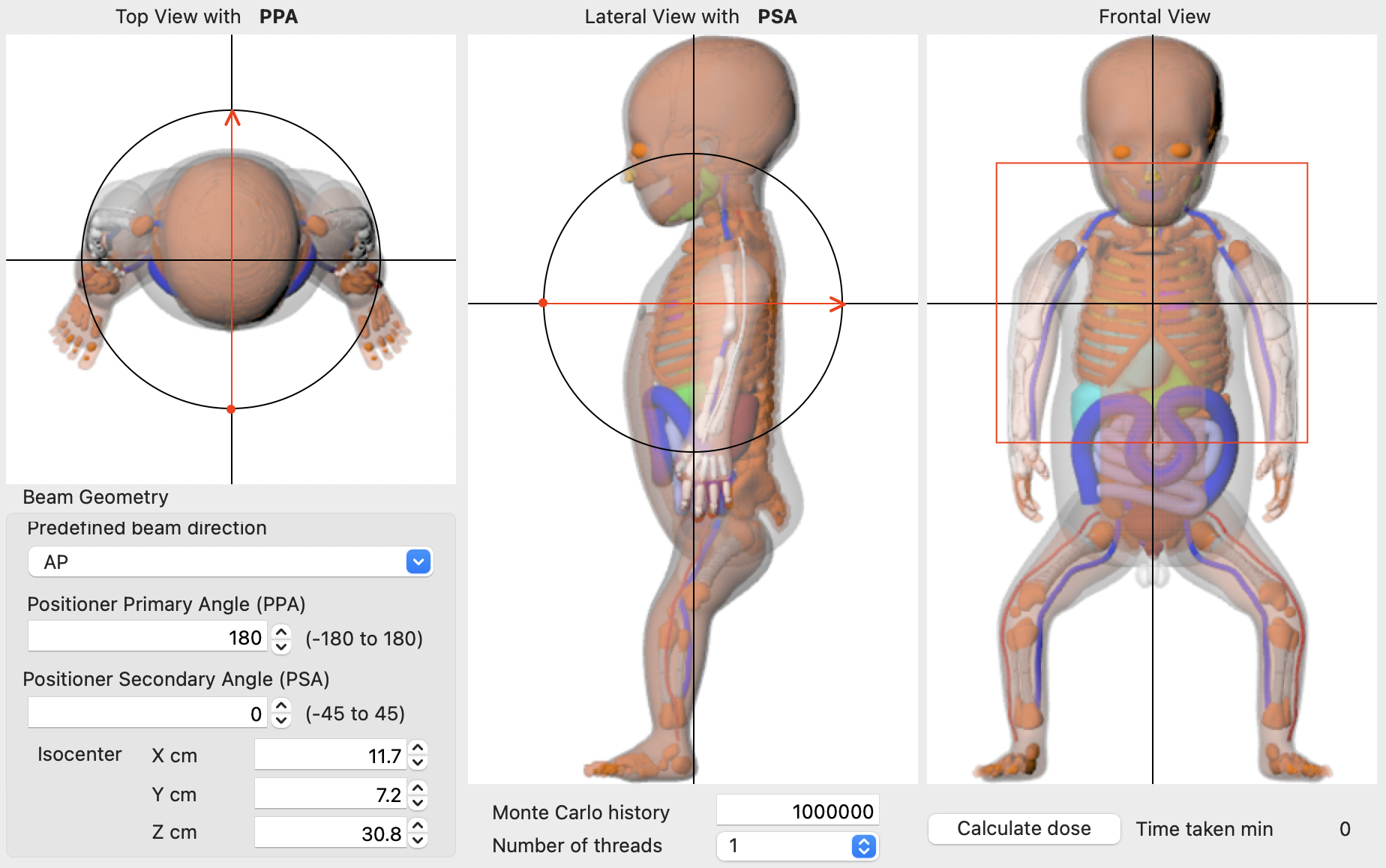The image size is (1386, 868).
Task: Click the Isocenter Z cm field
Action: [331, 833]
